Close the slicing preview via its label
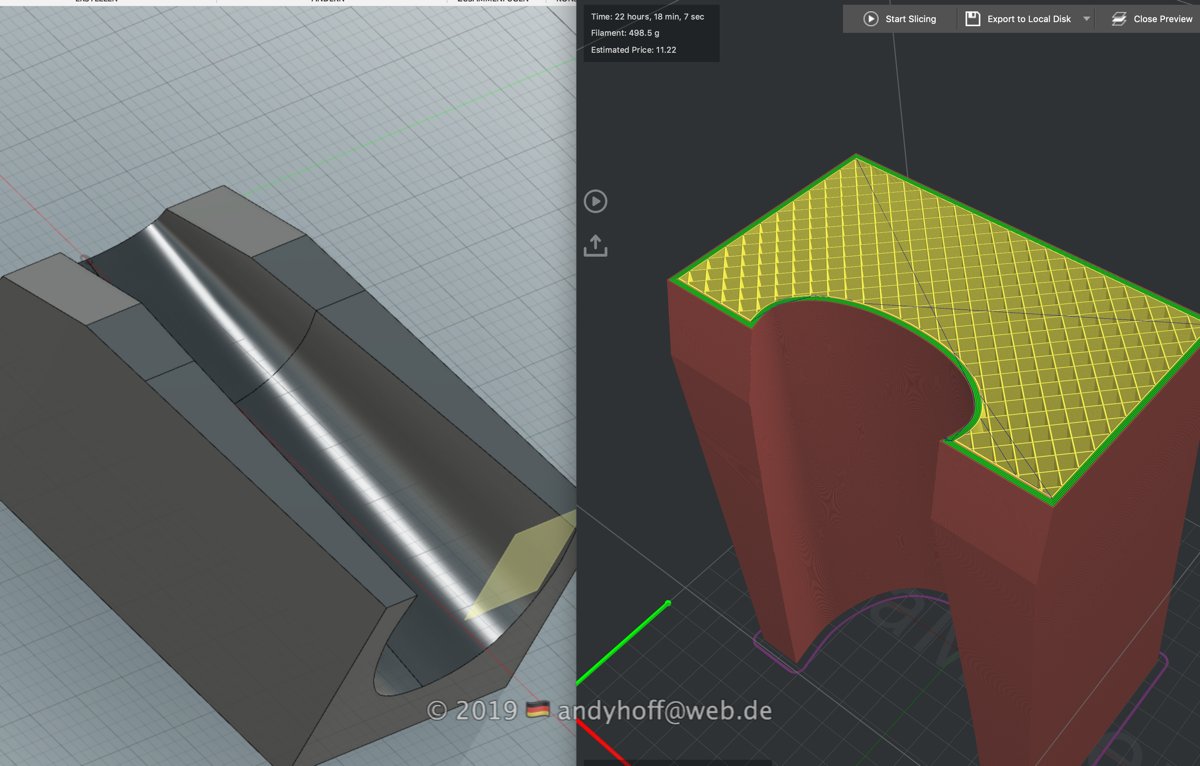The image size is (1200, 766). [x=1162, y=19]
